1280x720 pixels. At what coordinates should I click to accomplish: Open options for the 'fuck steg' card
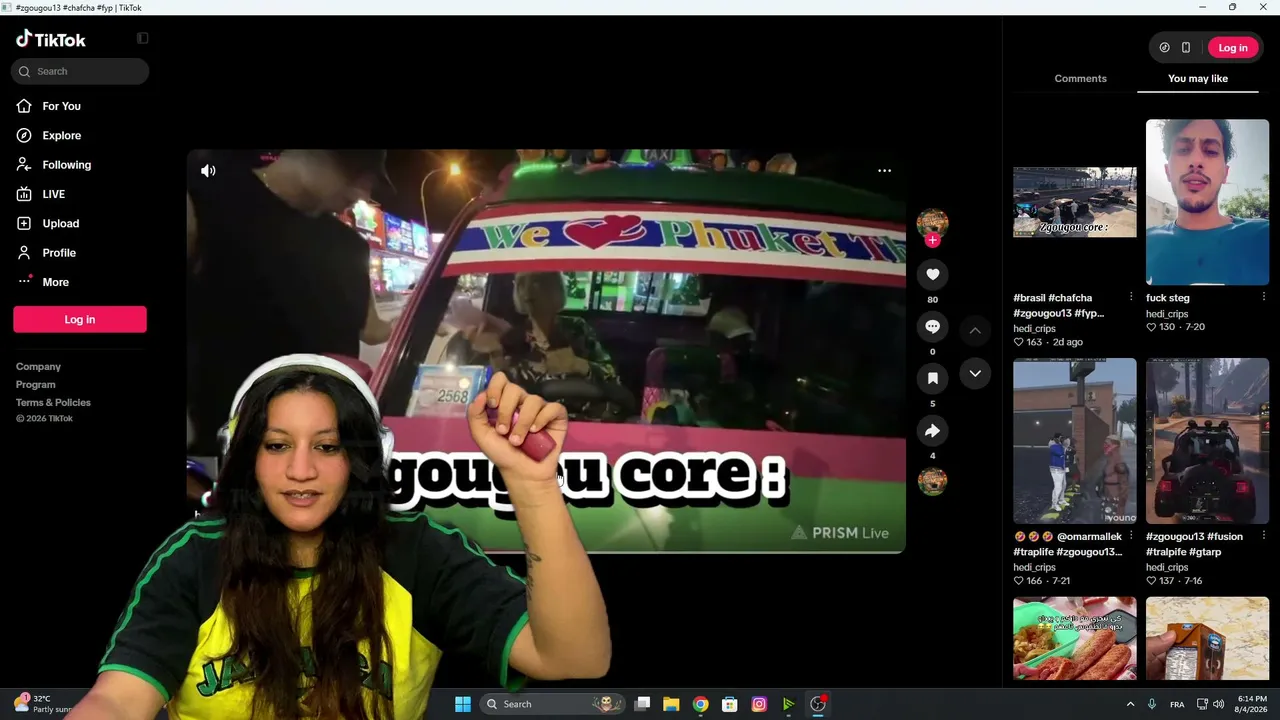tap(1264, 297)
